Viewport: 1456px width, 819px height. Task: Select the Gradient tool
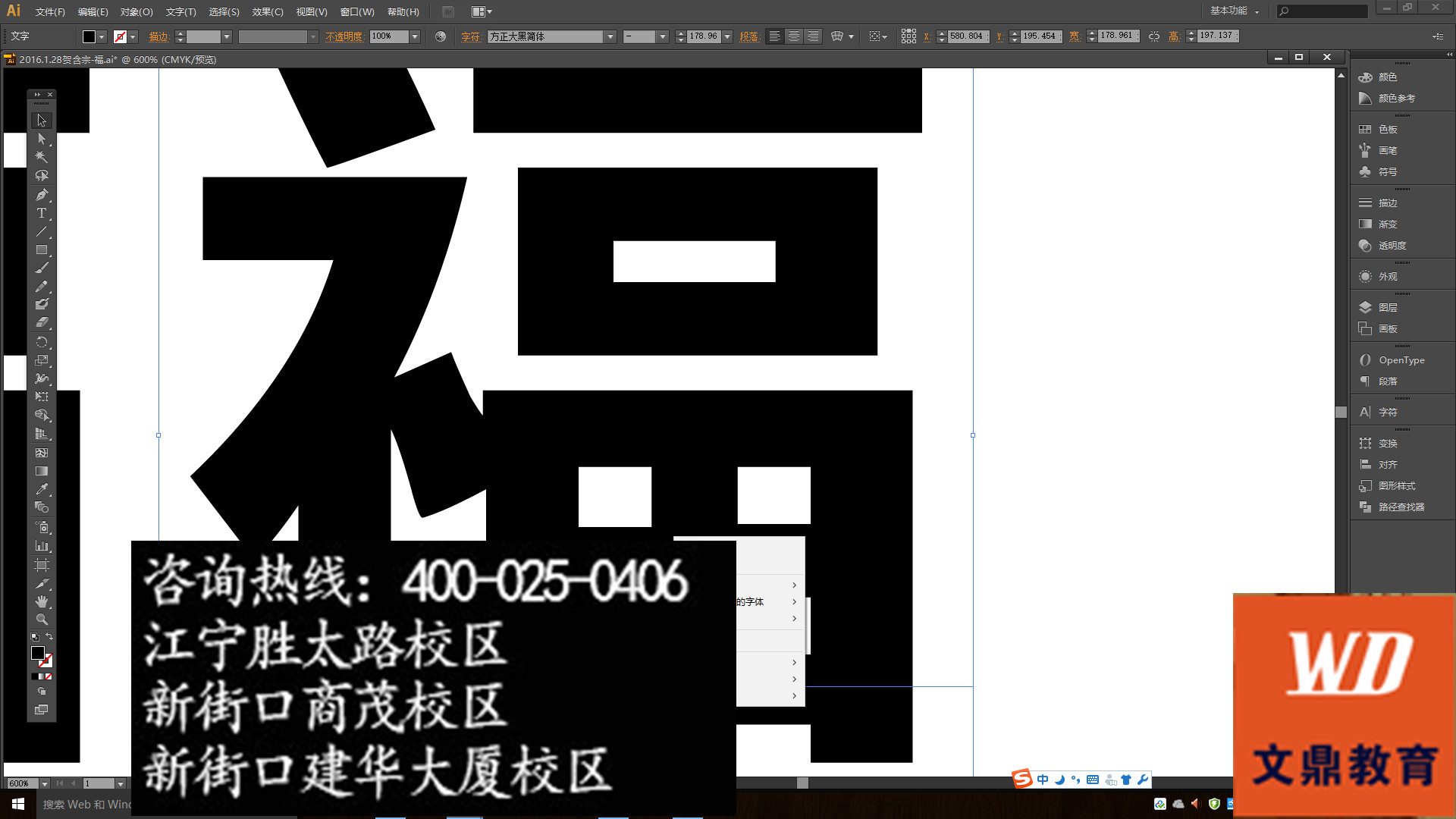pos(42,471)
